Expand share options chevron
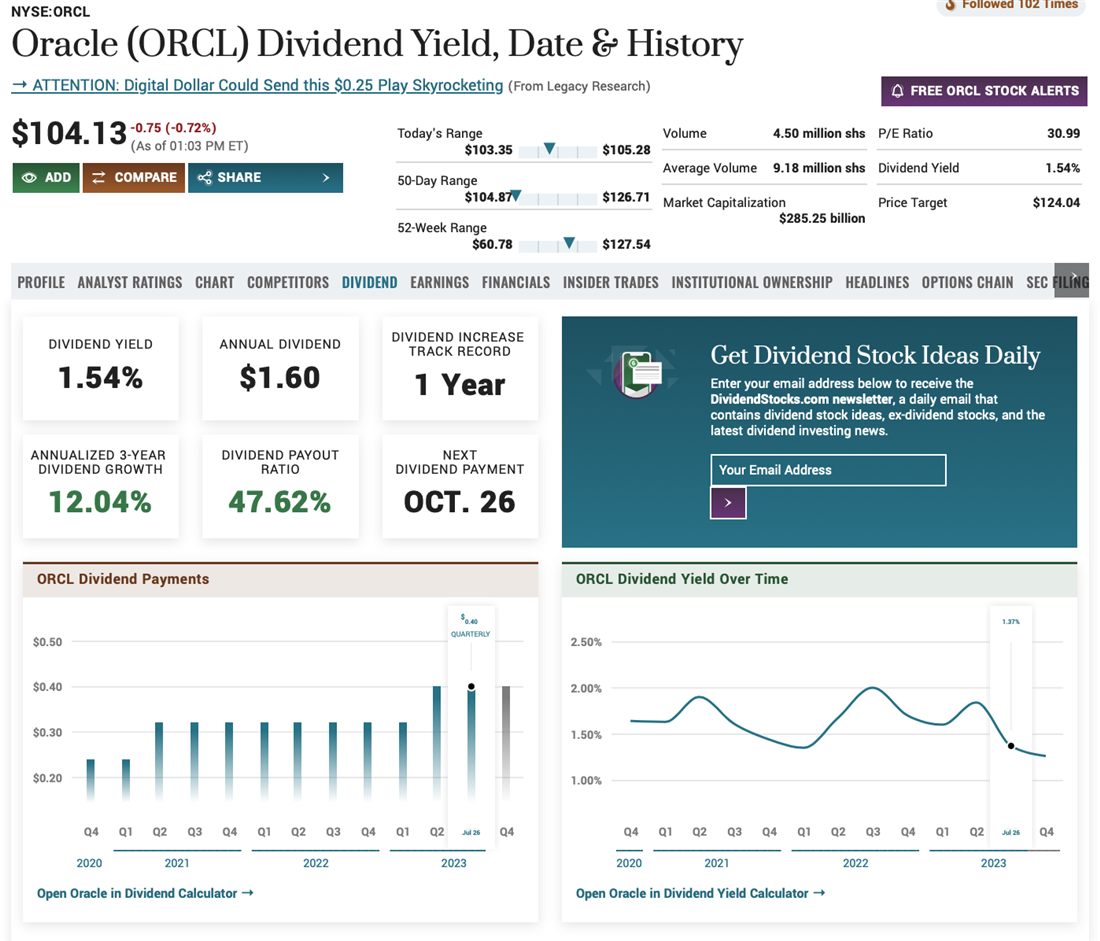Image resolution: width=1100 pixels, height=941 pixels. tap(326, 178)
